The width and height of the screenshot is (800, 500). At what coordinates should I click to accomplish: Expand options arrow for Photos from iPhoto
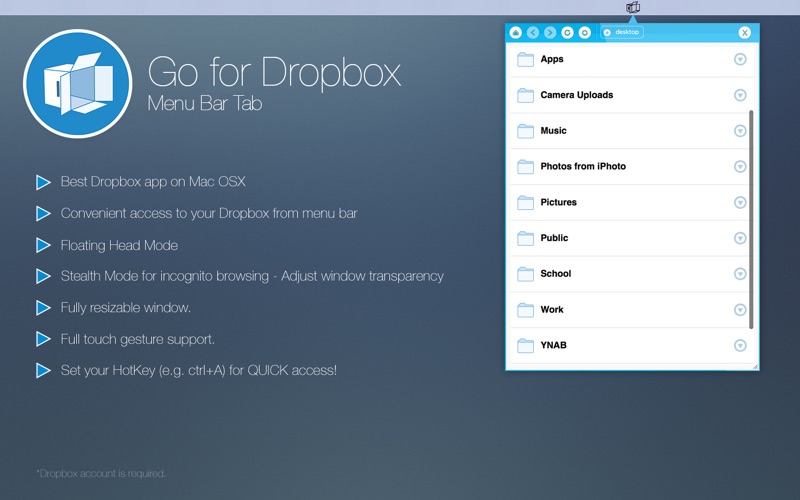click(x=740, y=166)
